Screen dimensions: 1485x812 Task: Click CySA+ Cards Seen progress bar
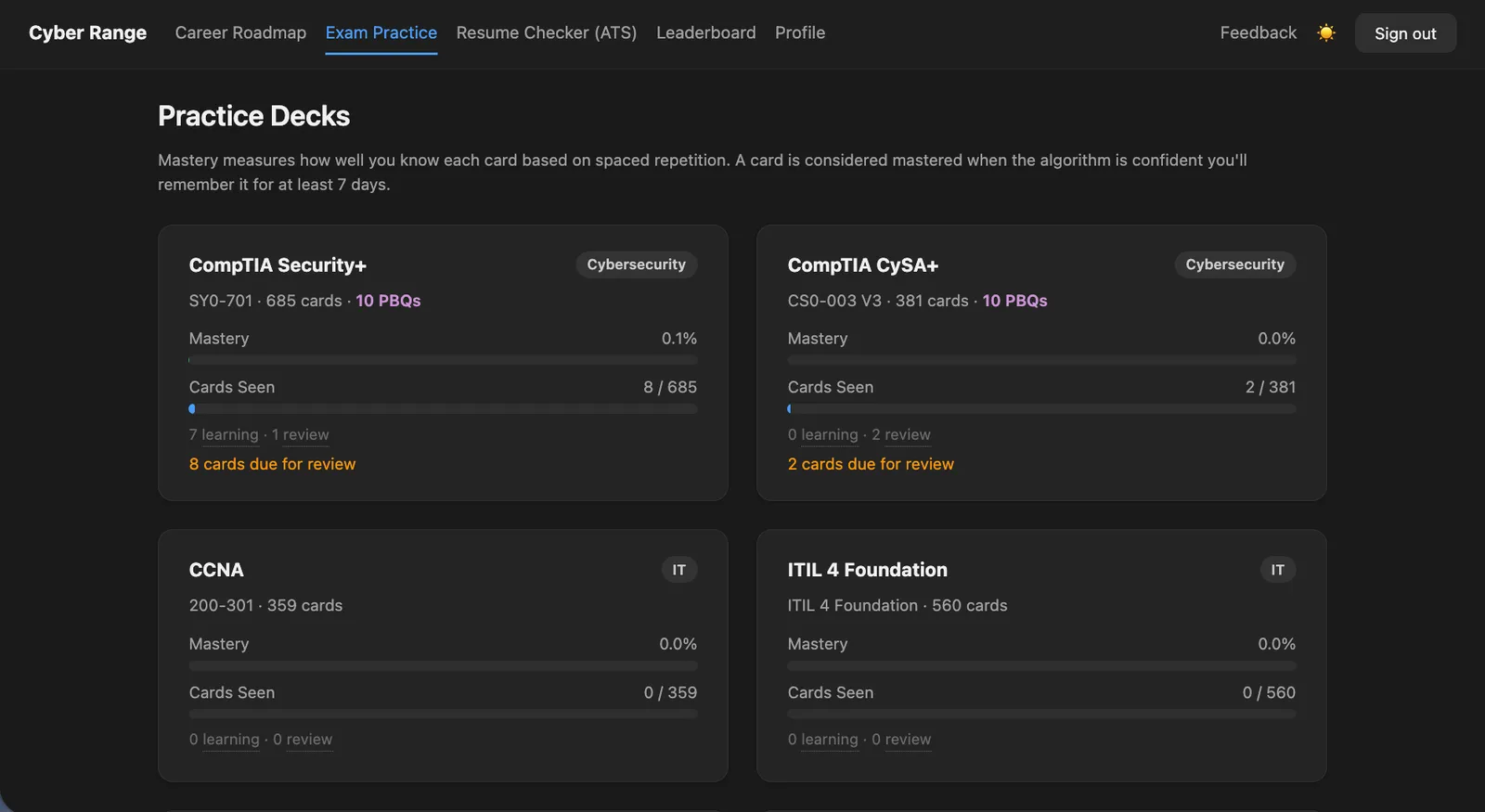tap(1041, 408)
